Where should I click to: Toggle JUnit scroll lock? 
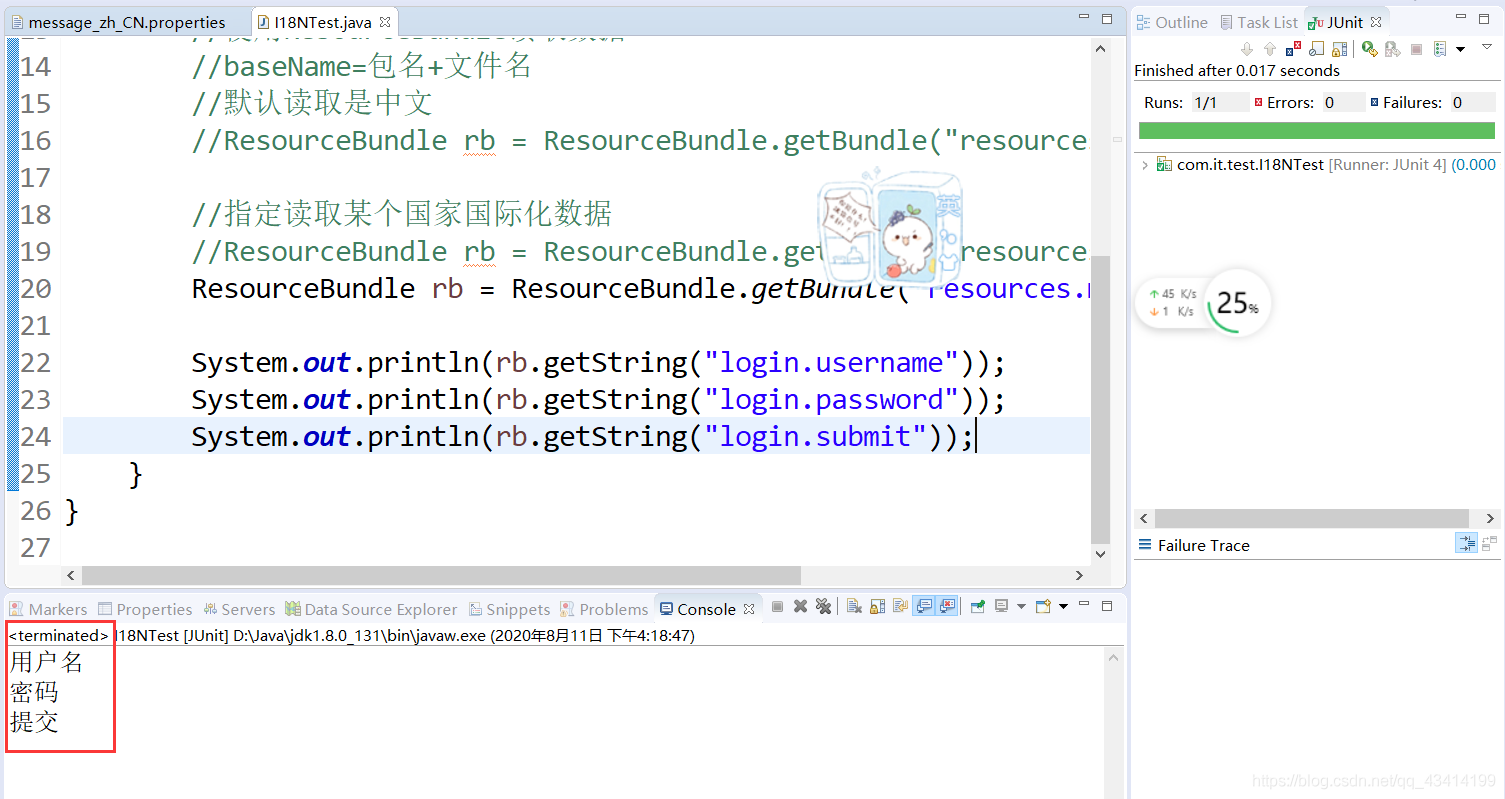coord(1339,48)
